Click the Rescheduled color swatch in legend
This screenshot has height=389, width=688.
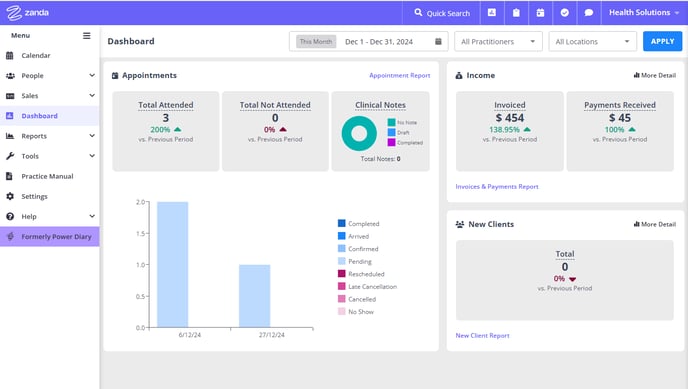pos(342,274)
